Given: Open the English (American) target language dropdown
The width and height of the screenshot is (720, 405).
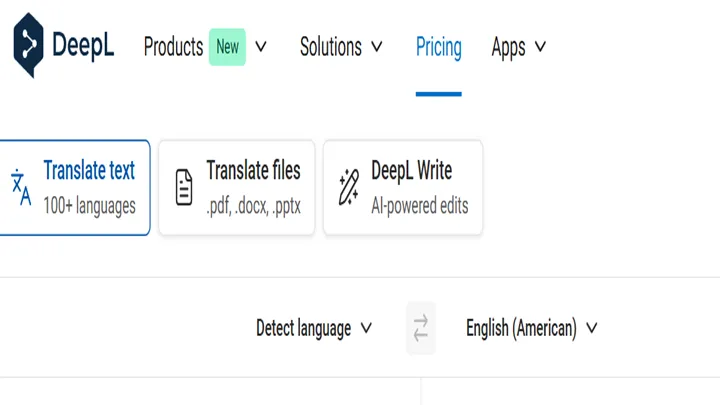Looking at the screenshot, I should pyautogui.click(x=531, y=328).
